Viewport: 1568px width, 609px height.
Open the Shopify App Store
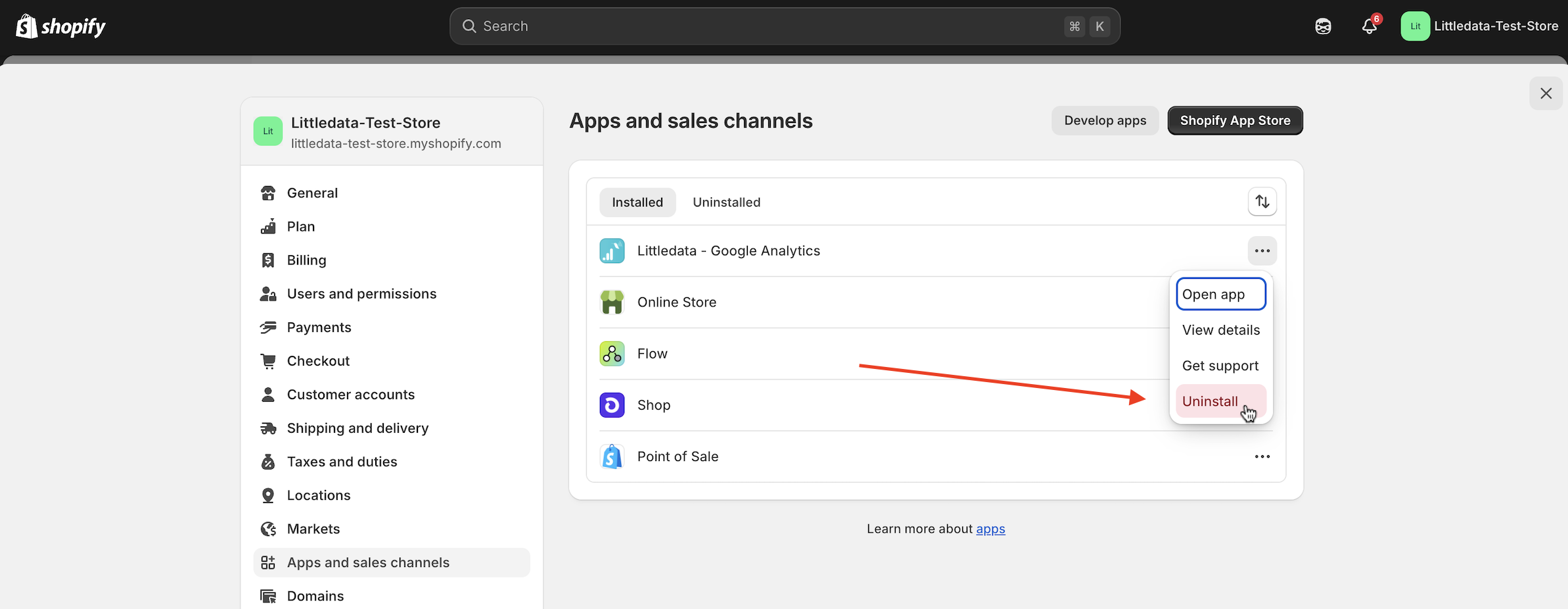coord(1235,120)
